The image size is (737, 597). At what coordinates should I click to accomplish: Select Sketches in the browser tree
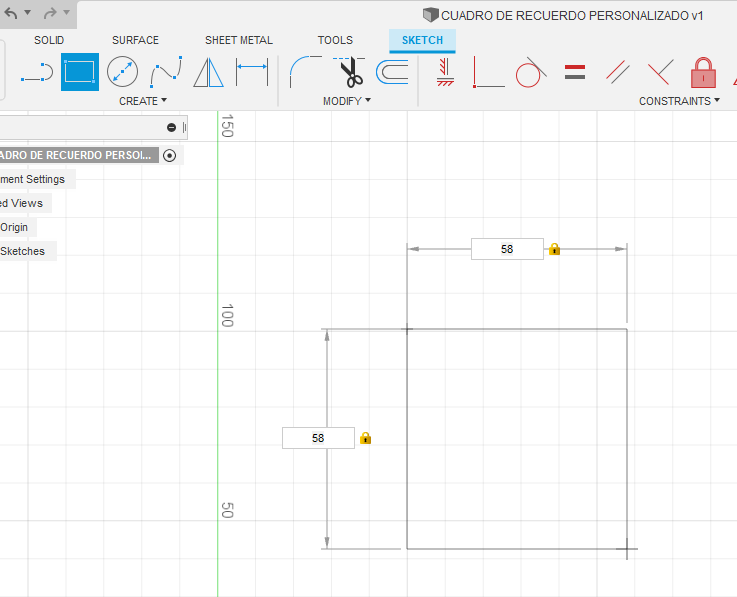23,251
